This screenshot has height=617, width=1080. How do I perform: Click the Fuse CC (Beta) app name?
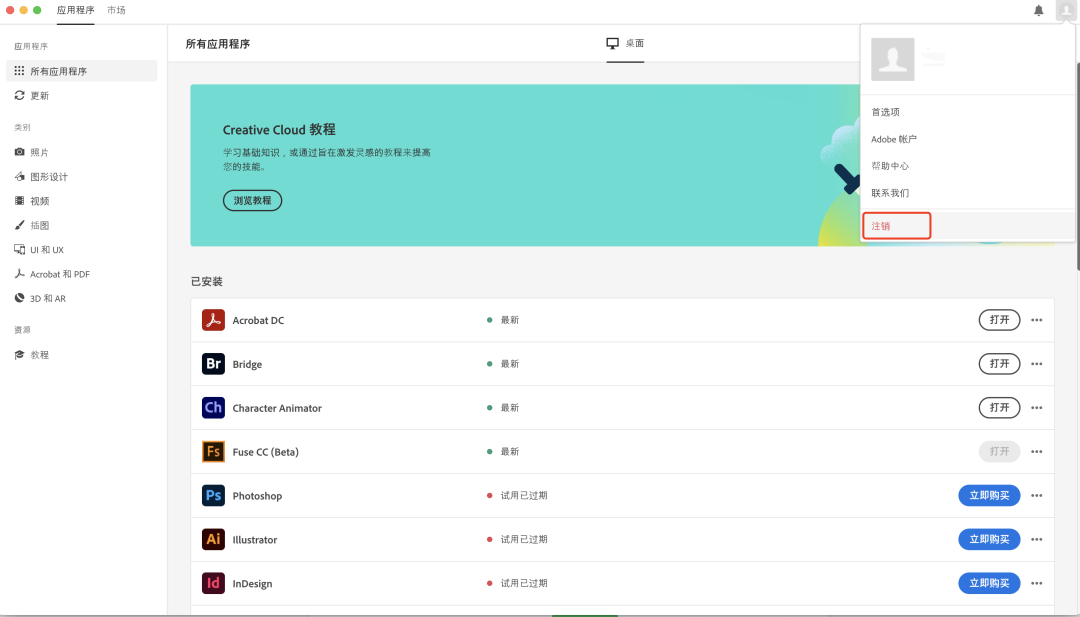tap(265, 452)
